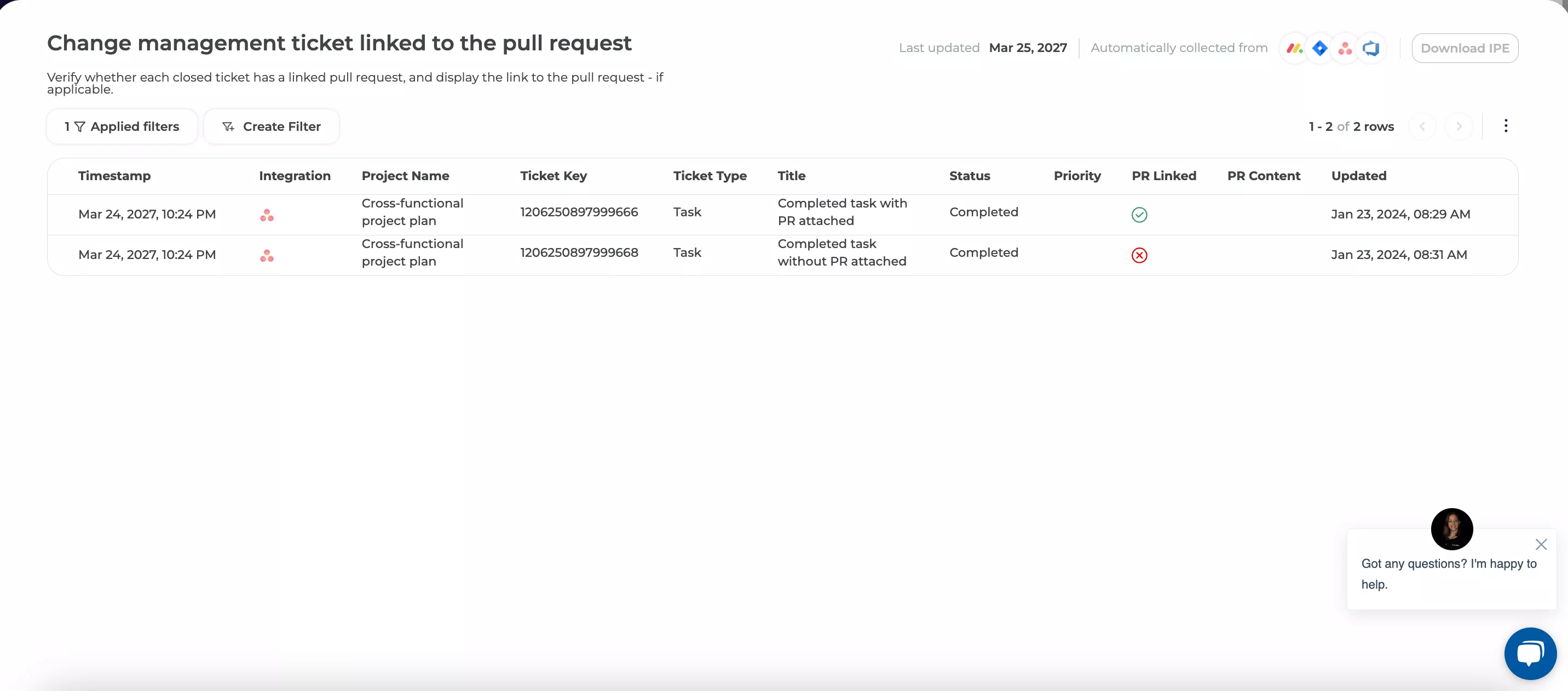The height and width of the screenshot is (691, 1568).
Task: Open the chat support bubble
Action: click(x=1530, y=653)
